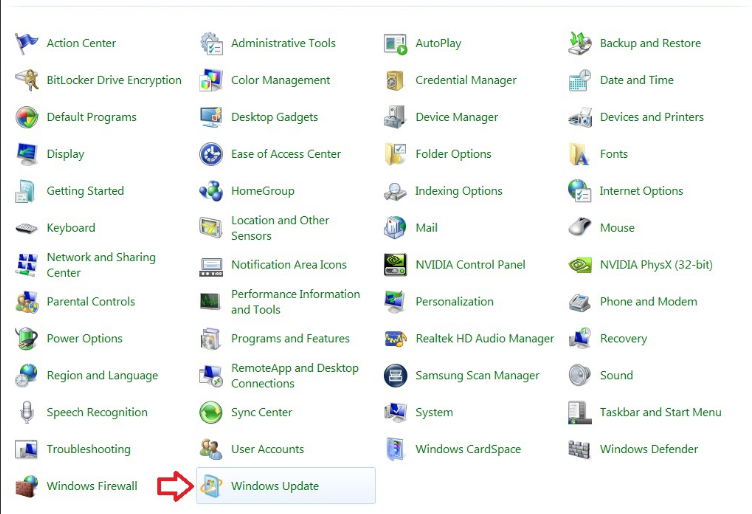Click the Devices and Printers icon
The width and height of the screenshot is (752, 514).
pyautogui.click(x=580, y=117)
